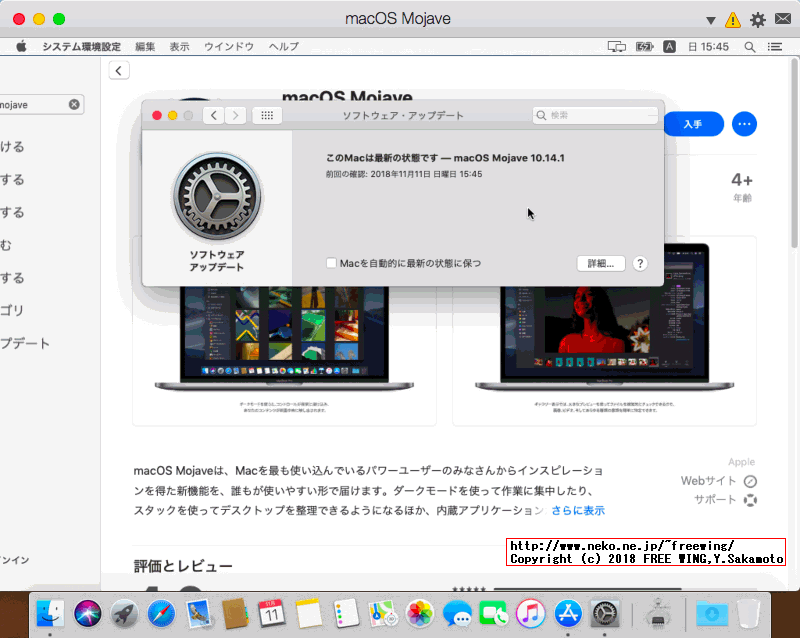Click the 入手 button for macOS Mojave

(694, 123)
